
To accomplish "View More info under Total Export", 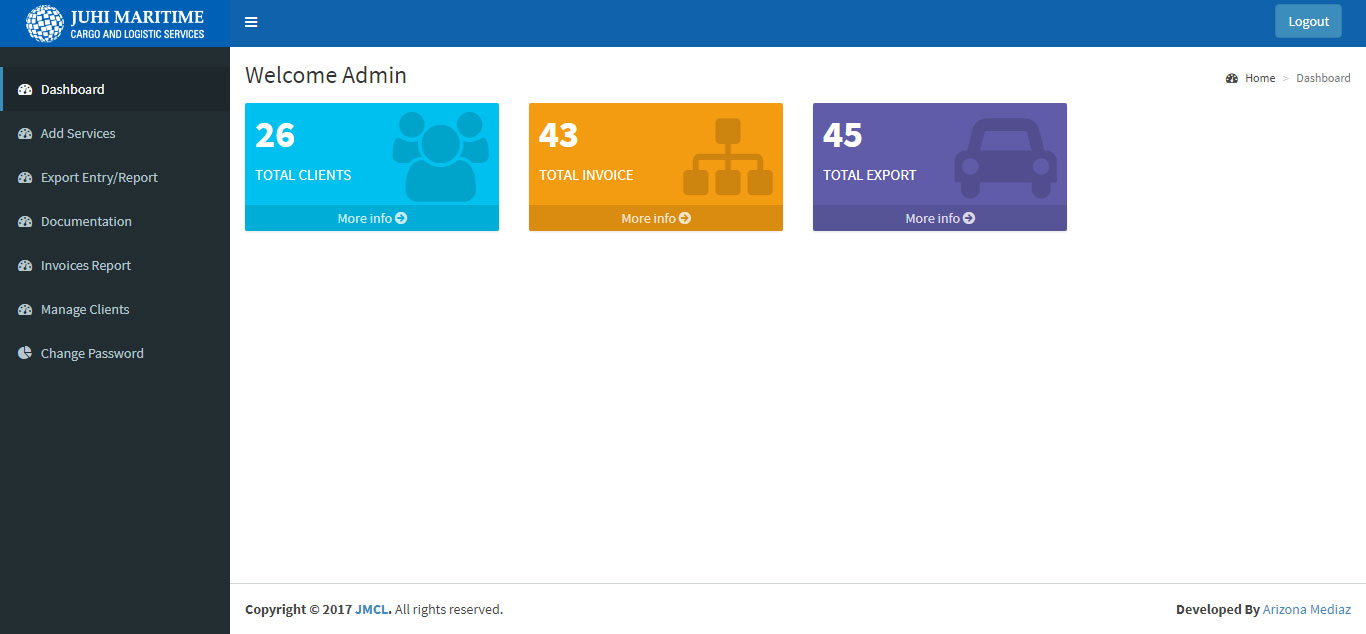I will pyautogui.click(x=940, y=218).
